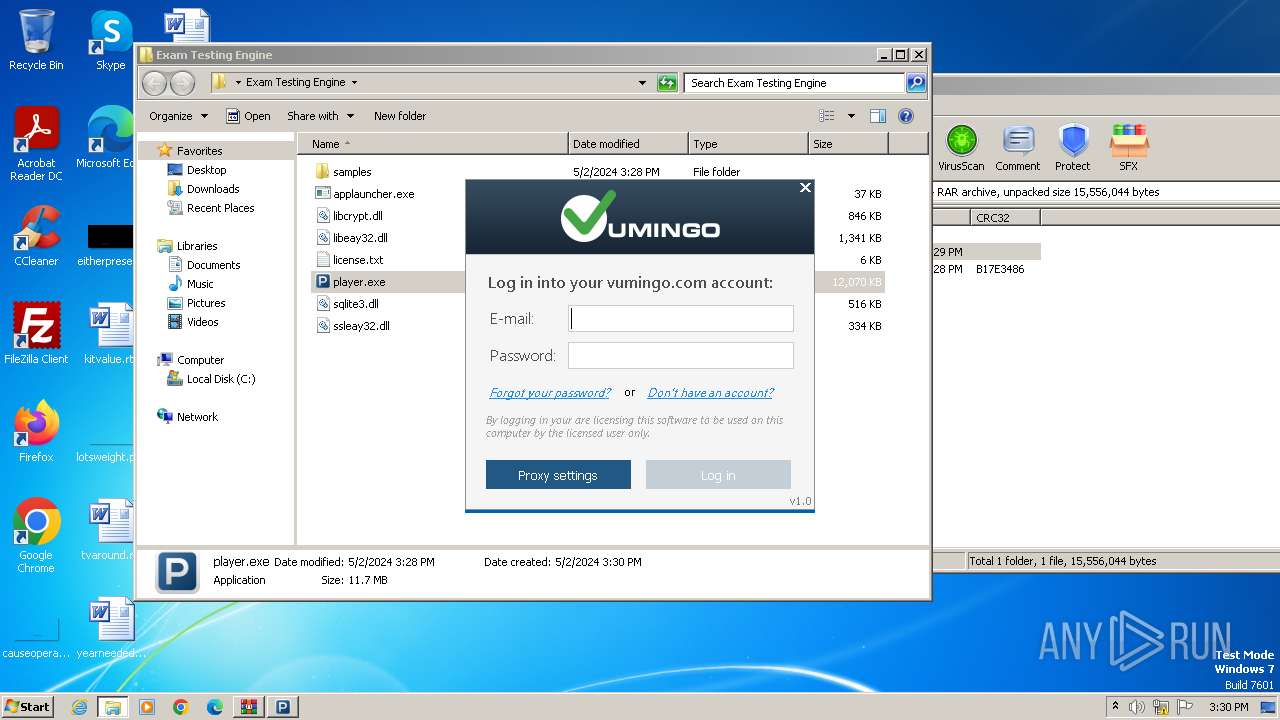Open Internet Explorer from the taskbar
The width and height of the screenshot is (1280, 720).
click(x=79, y=707)
